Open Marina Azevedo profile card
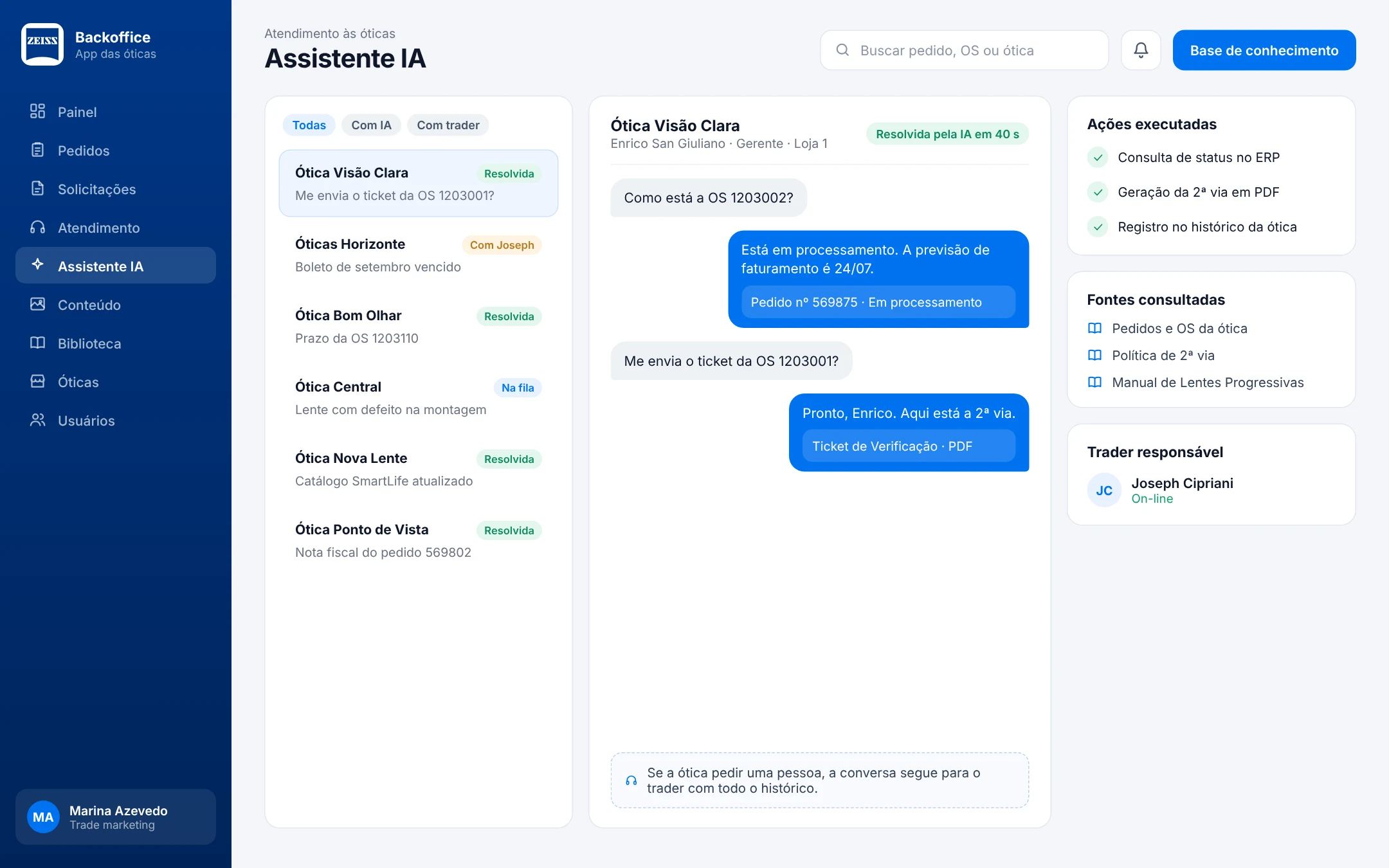The width and height of the screenshot is (1389, 868). (x=116, y=817)
